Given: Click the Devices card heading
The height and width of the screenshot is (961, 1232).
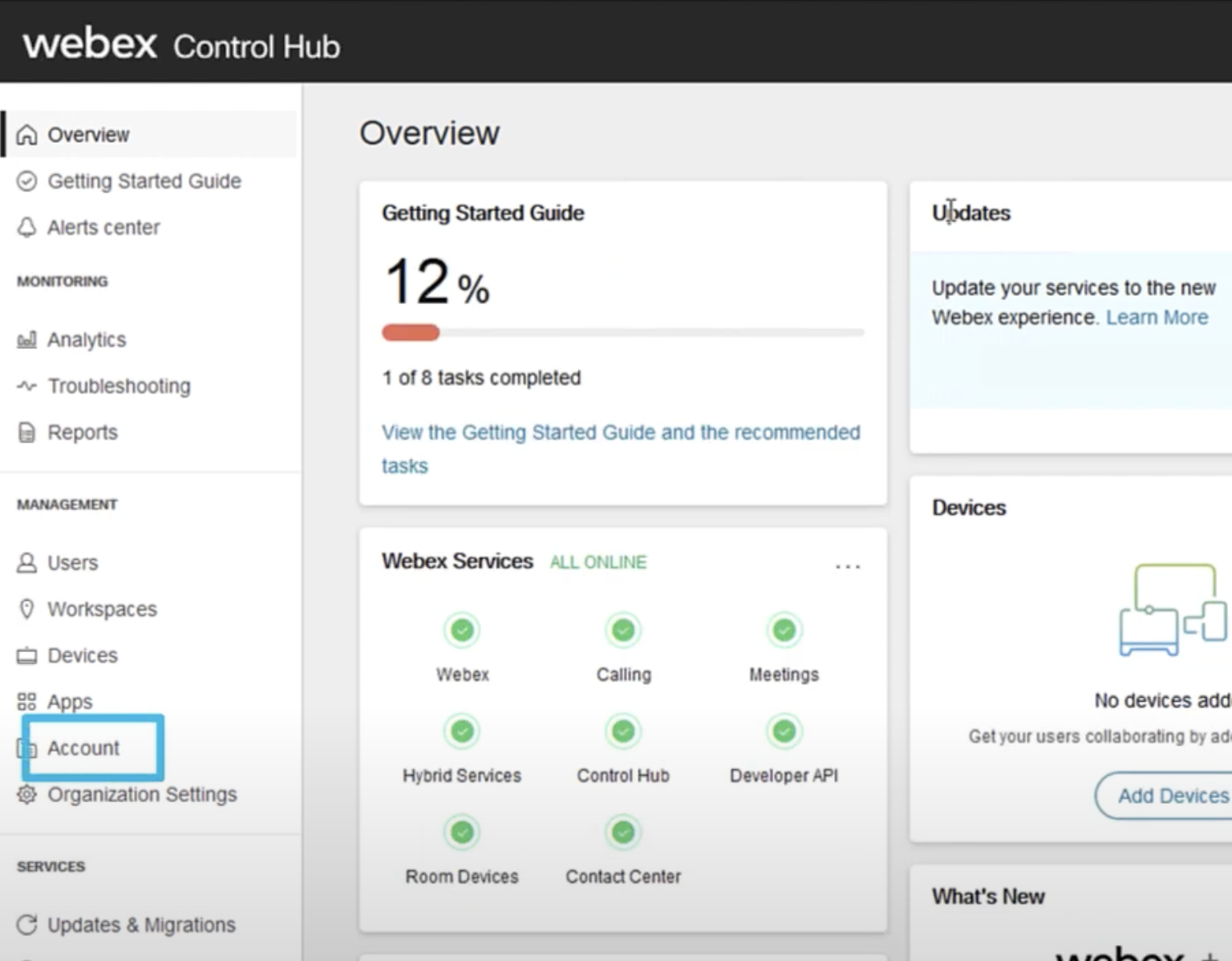Looking at the screenshot, I should 969,508.
